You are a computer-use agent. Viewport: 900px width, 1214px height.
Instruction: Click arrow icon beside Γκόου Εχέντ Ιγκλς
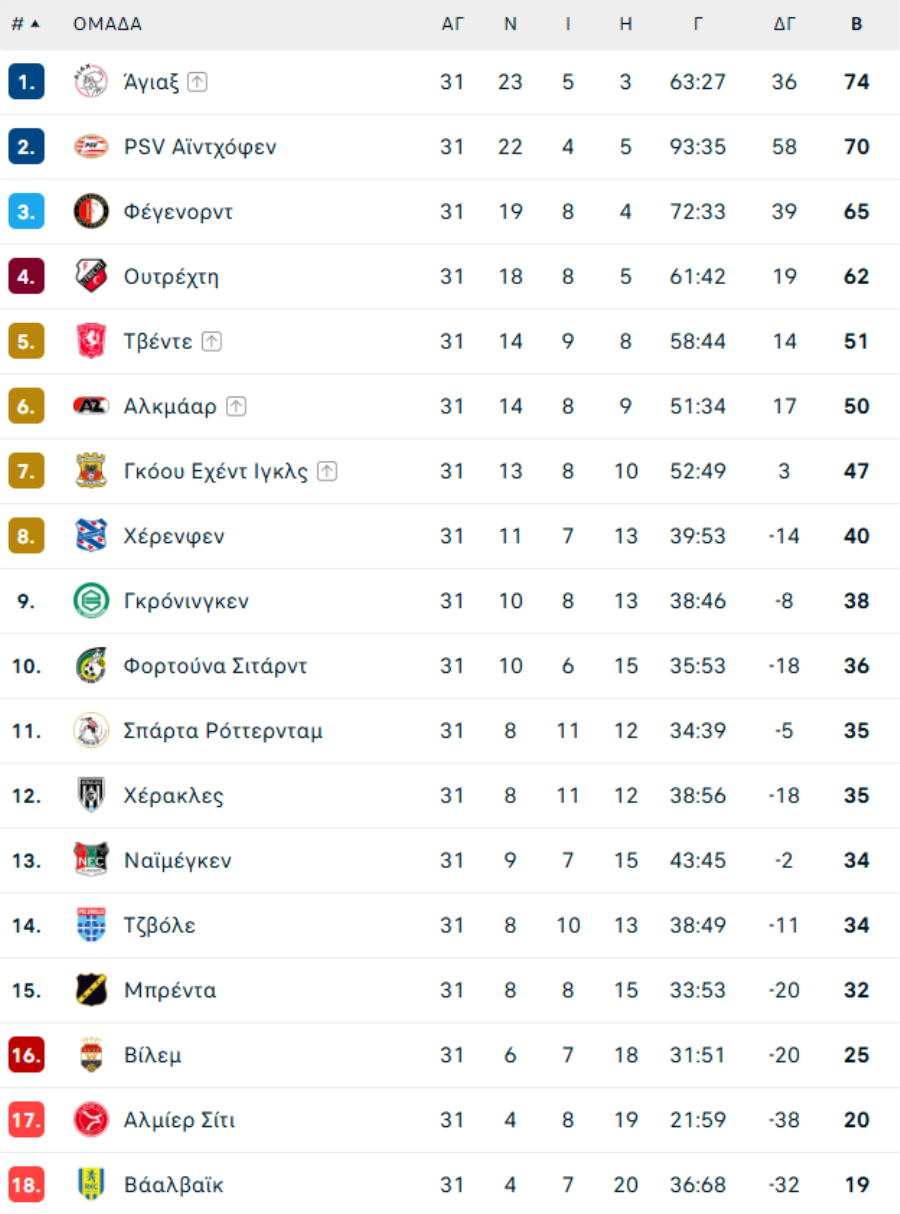(327, 471)
